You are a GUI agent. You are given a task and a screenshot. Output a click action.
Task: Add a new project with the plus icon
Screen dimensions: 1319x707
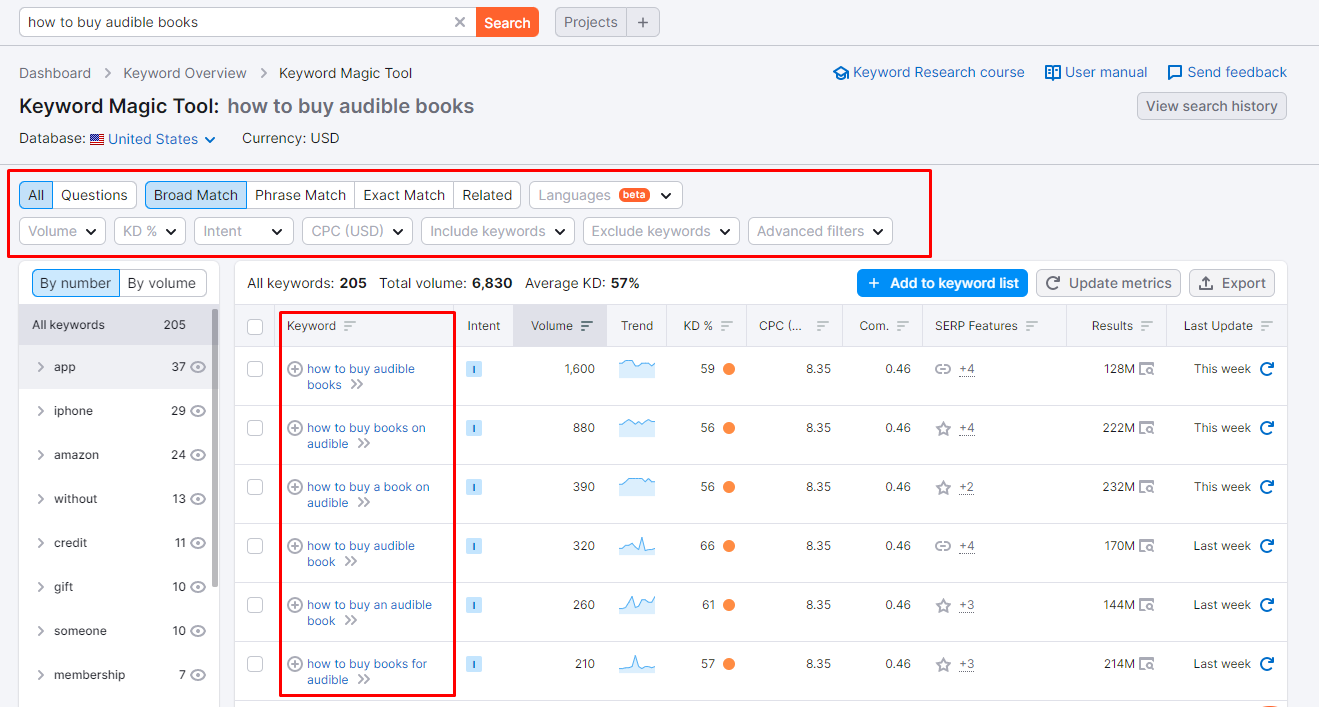643,22
